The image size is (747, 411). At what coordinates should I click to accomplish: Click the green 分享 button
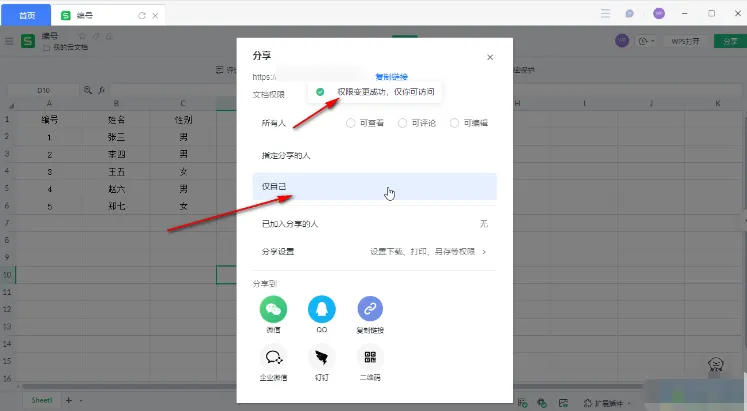coord(730,41)
